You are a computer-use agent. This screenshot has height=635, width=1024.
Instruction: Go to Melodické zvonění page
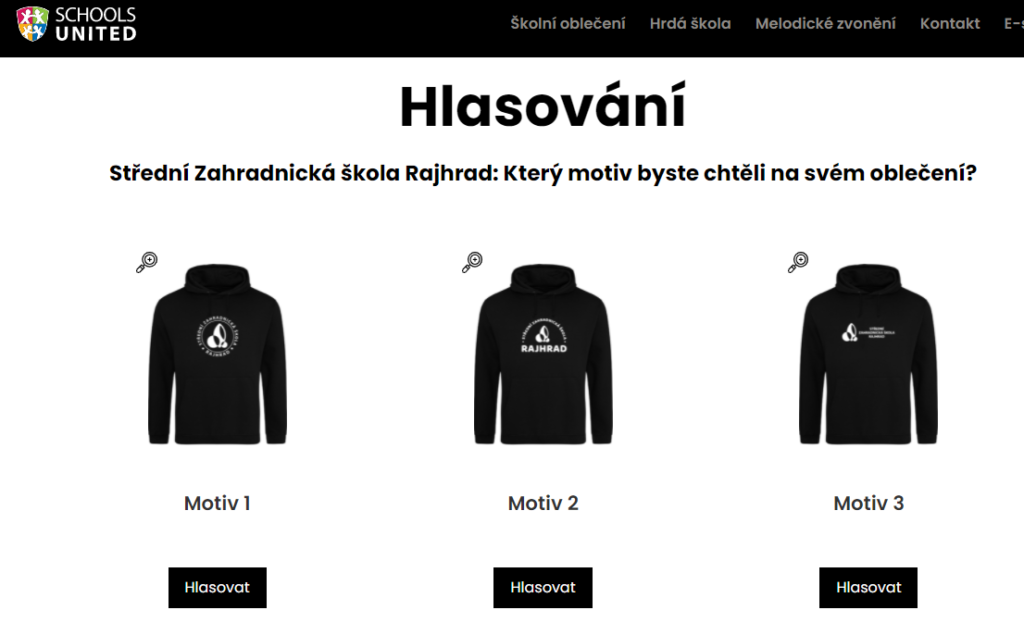825,24
